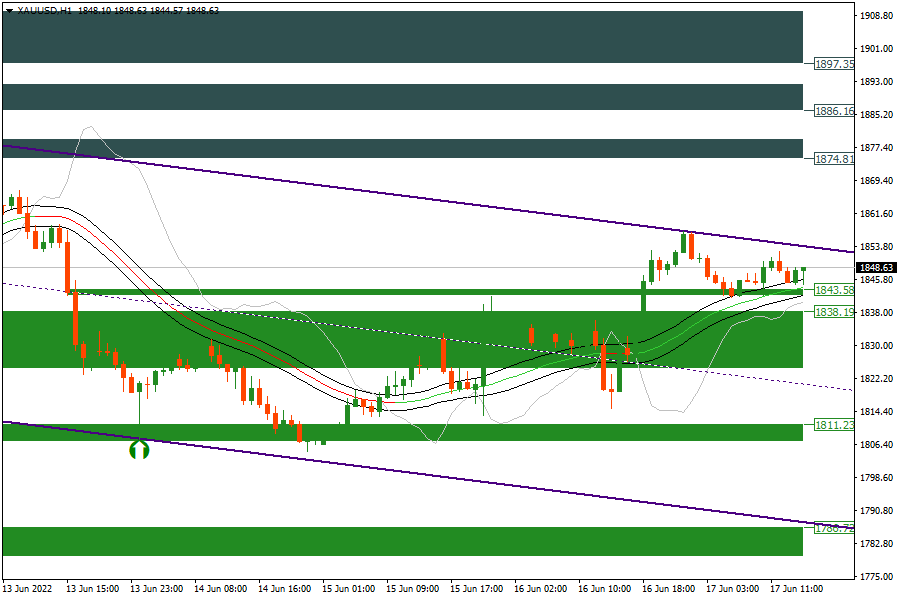Image resolution: width=900 pixels, height=600 pixels.
Task: Click the 1874.81 resistance level label
Action: click(833, 159)
